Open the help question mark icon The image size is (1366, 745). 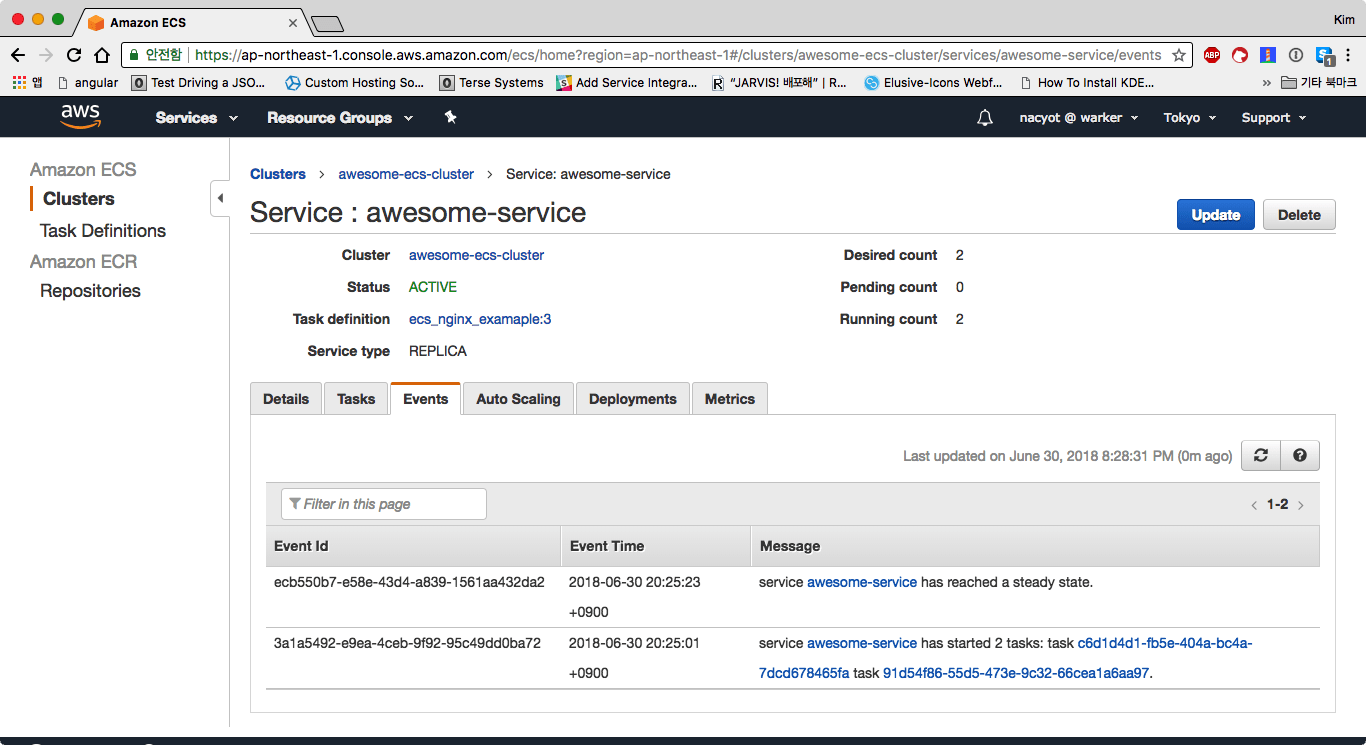click(1300, 456)
